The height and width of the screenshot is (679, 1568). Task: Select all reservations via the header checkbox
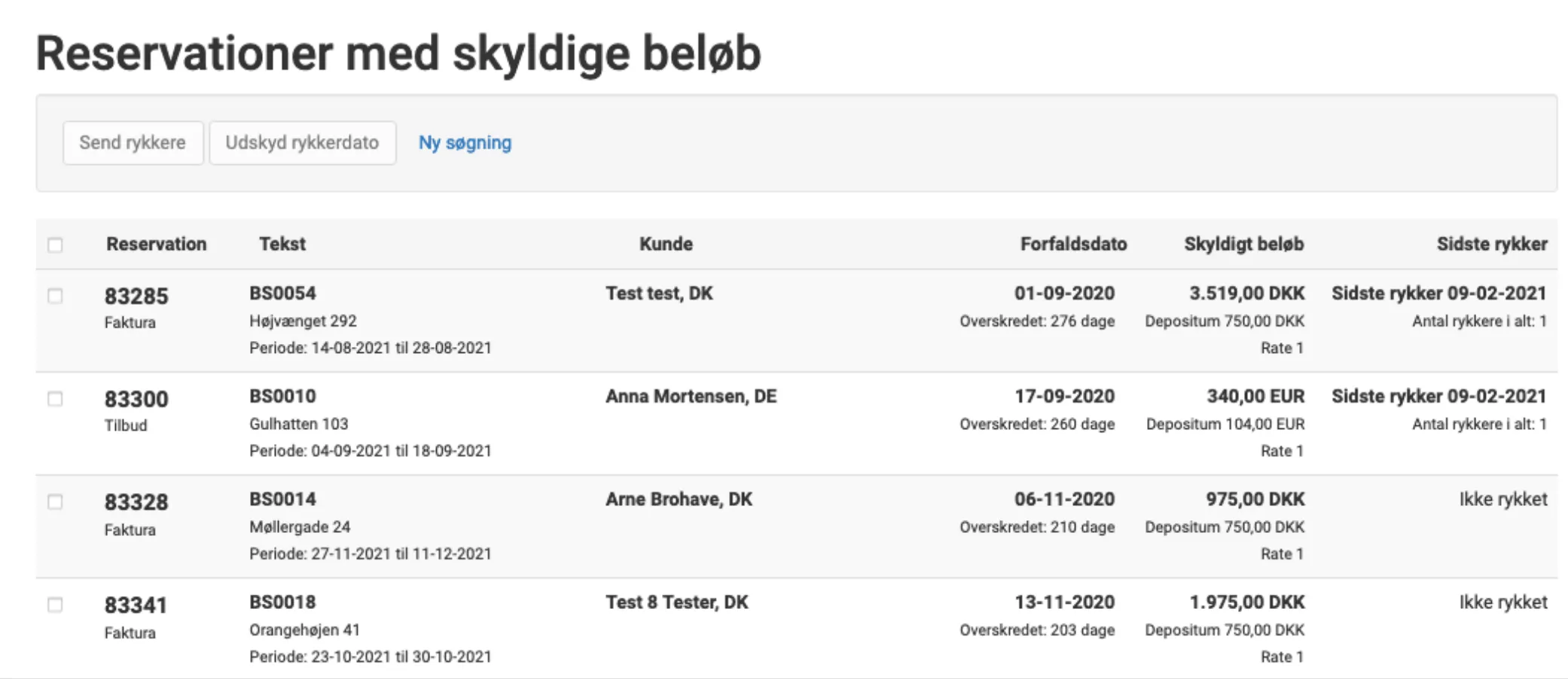click(56, 244)
